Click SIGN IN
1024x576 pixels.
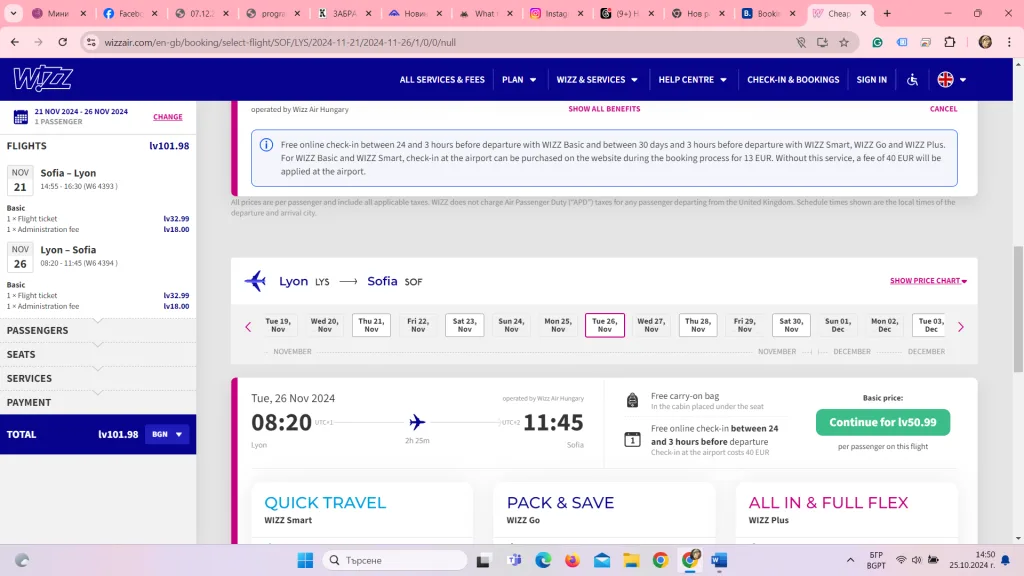[871, 80]
